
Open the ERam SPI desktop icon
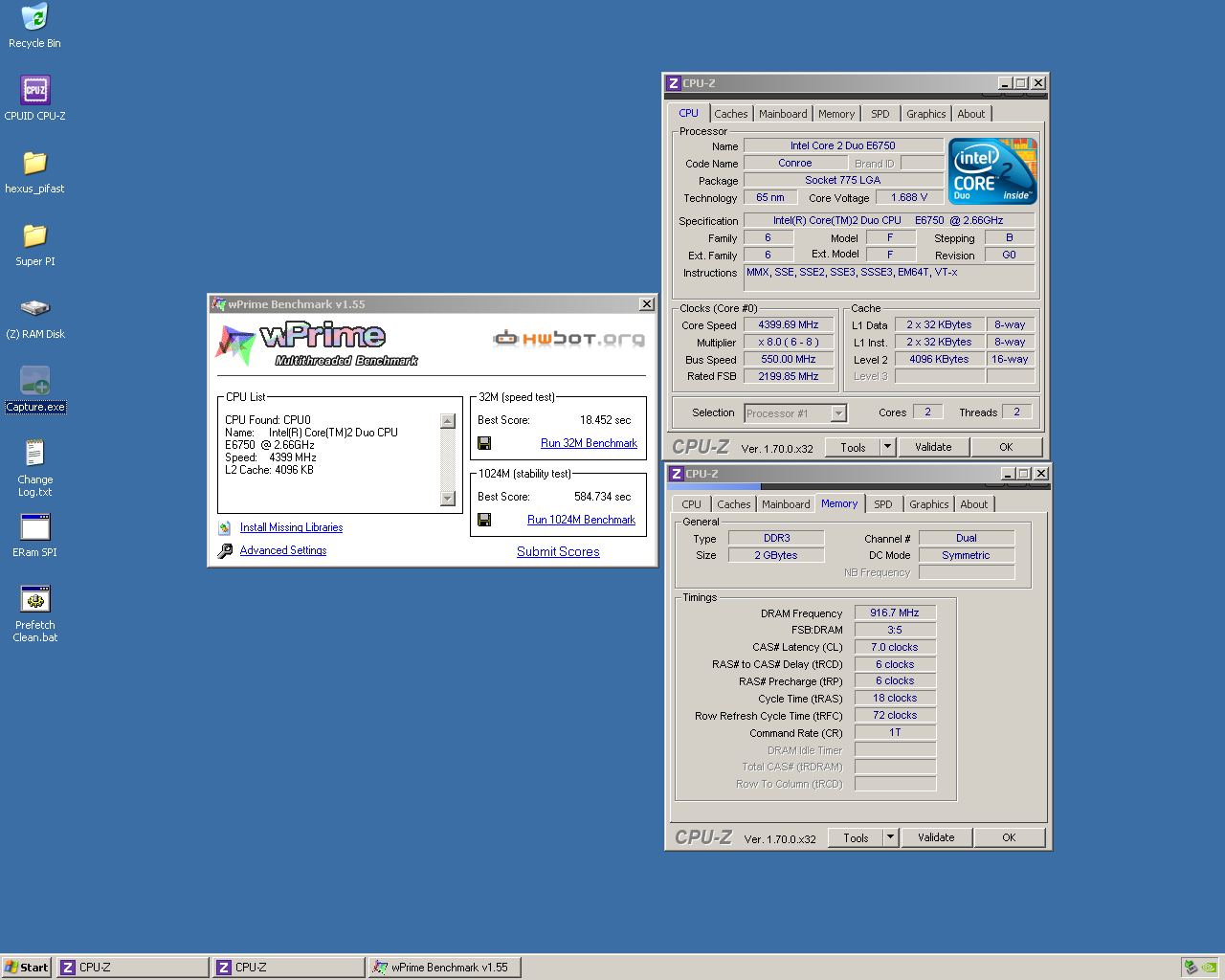tap(34, 526)
